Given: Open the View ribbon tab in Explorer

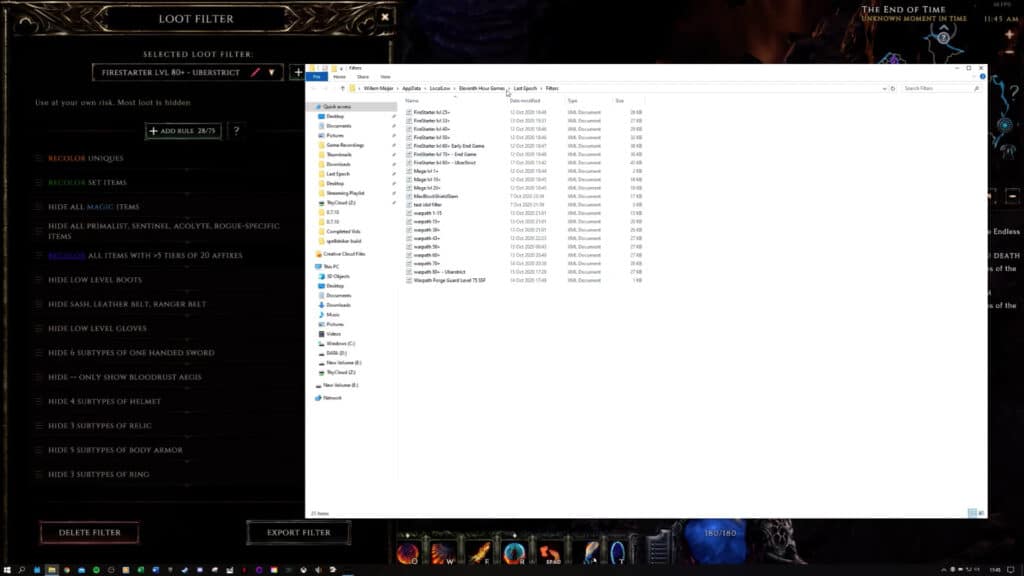Looking at the screenshot, I should [385, 77].
